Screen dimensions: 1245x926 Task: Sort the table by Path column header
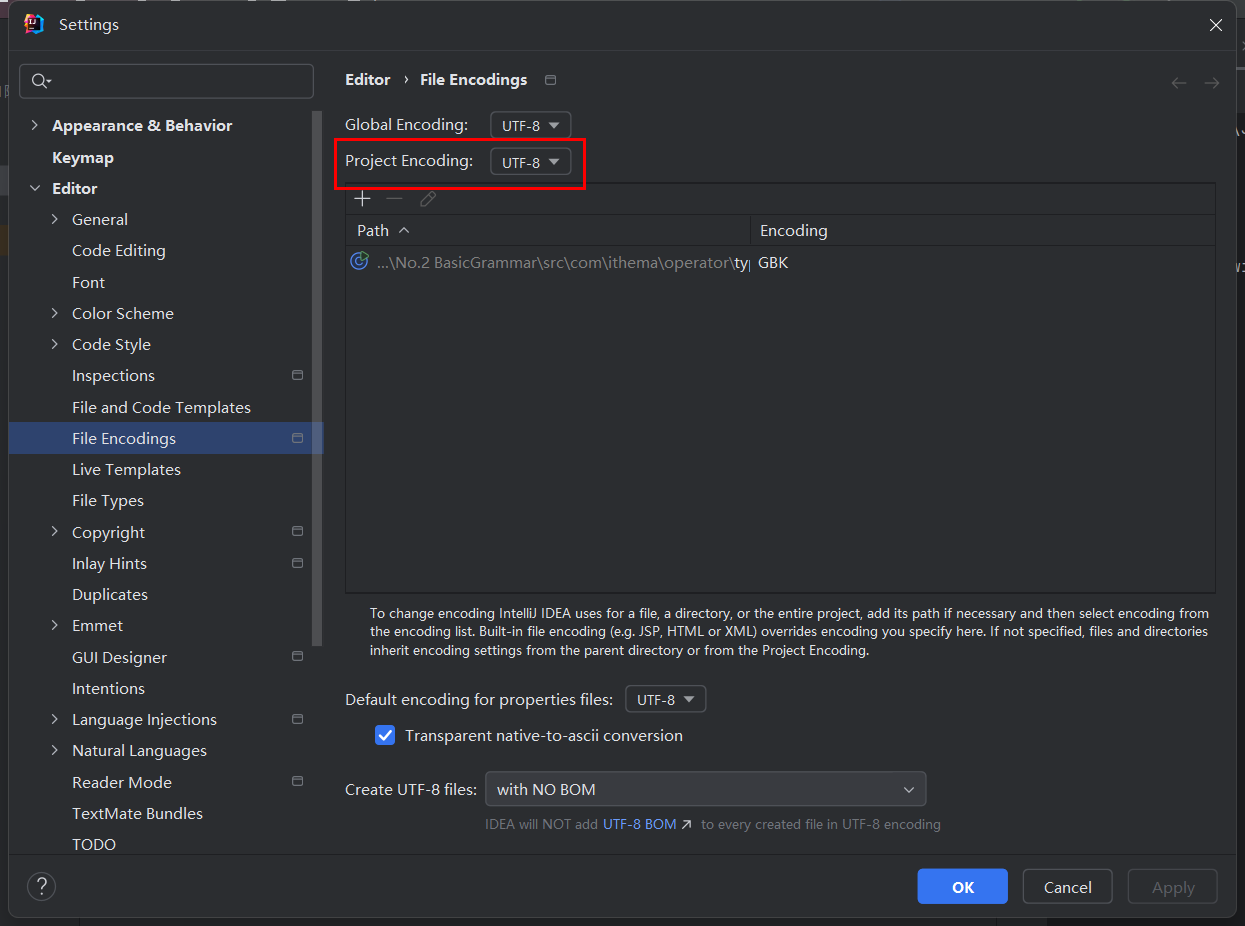(x=373, y=230)
